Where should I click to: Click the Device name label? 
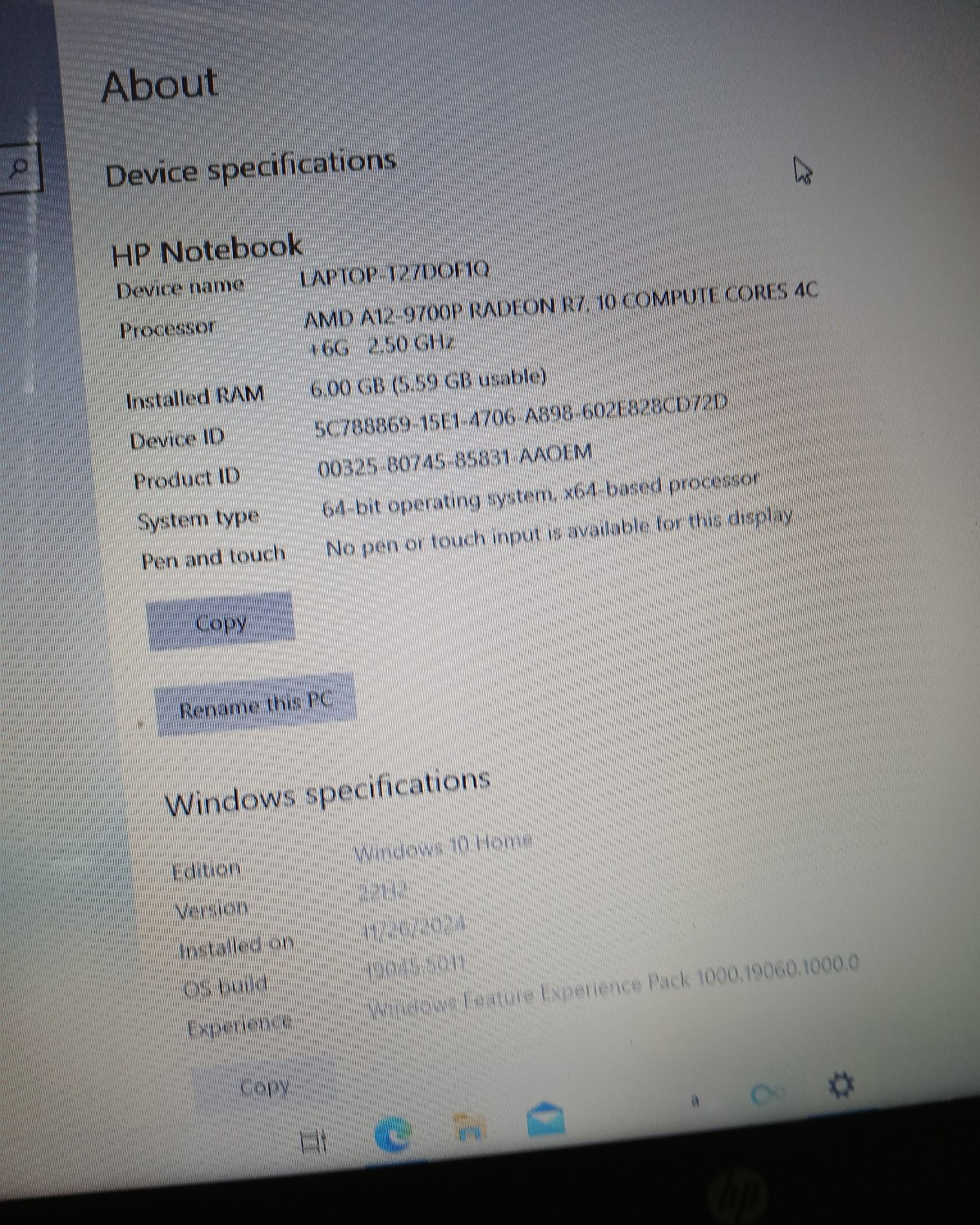[180, 288]
